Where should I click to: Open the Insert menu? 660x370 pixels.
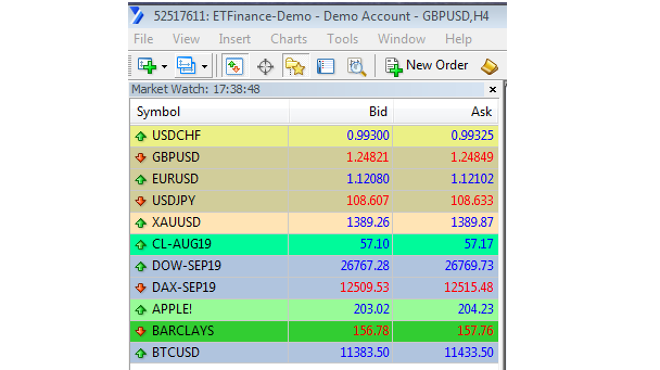(x=234, y=39)
